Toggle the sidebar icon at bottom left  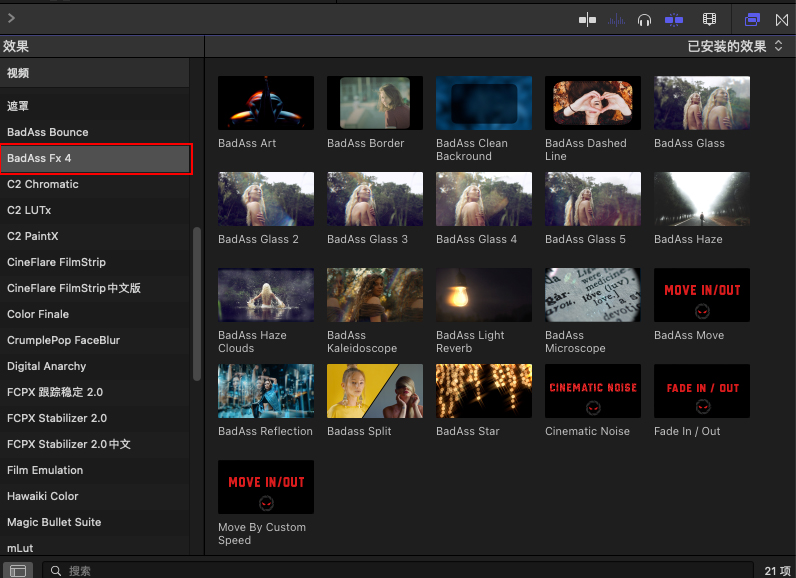pos(18,571)
